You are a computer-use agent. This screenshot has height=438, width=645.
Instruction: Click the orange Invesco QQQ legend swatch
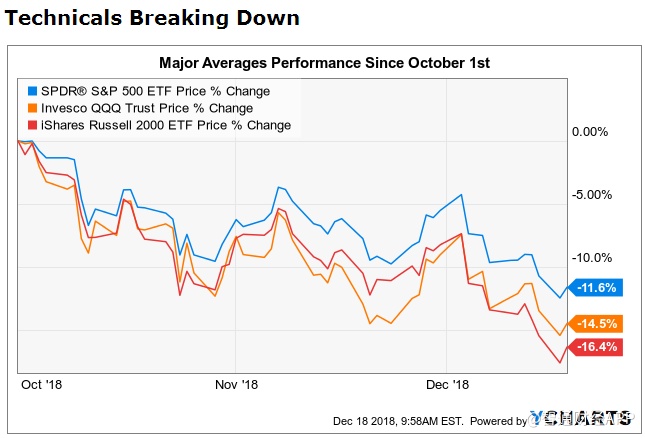tap(33, 108)
